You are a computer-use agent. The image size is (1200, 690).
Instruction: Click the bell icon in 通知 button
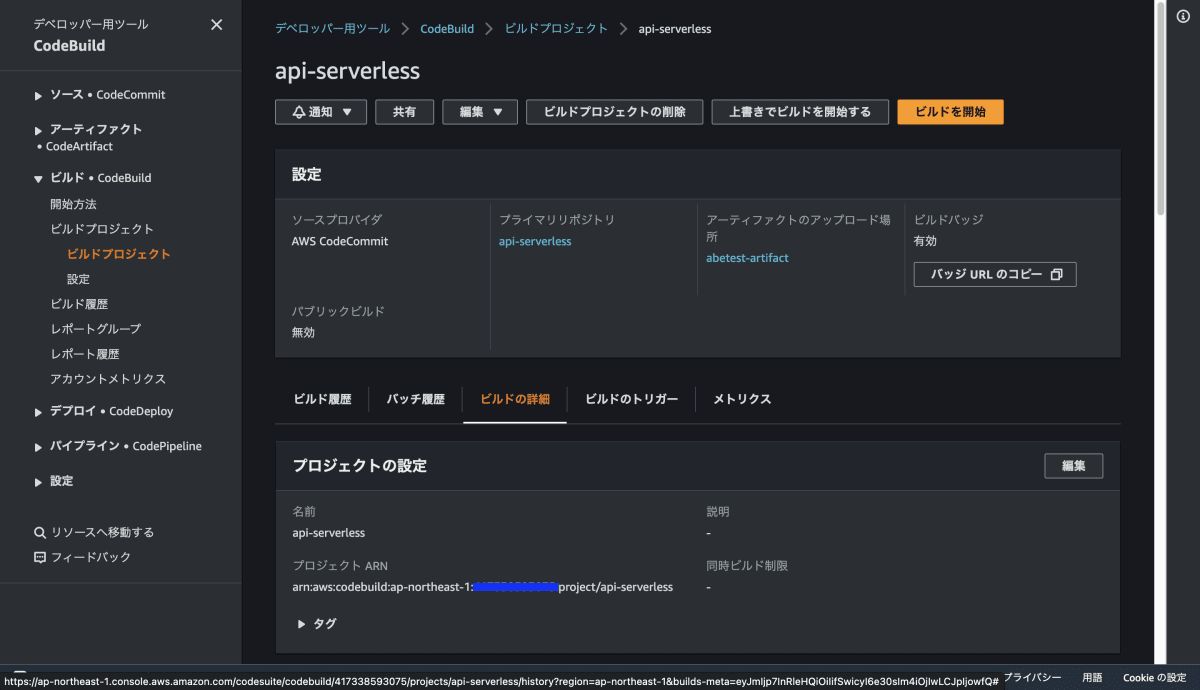298,112
